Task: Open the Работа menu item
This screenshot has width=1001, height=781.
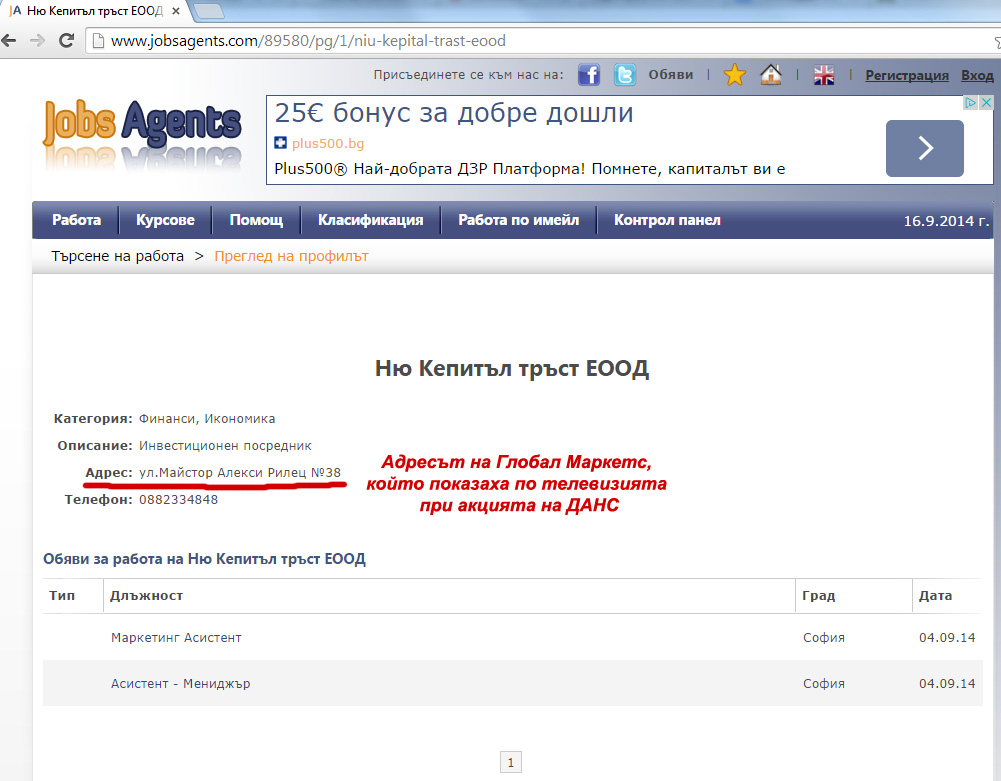Action: tap(77, 220)
